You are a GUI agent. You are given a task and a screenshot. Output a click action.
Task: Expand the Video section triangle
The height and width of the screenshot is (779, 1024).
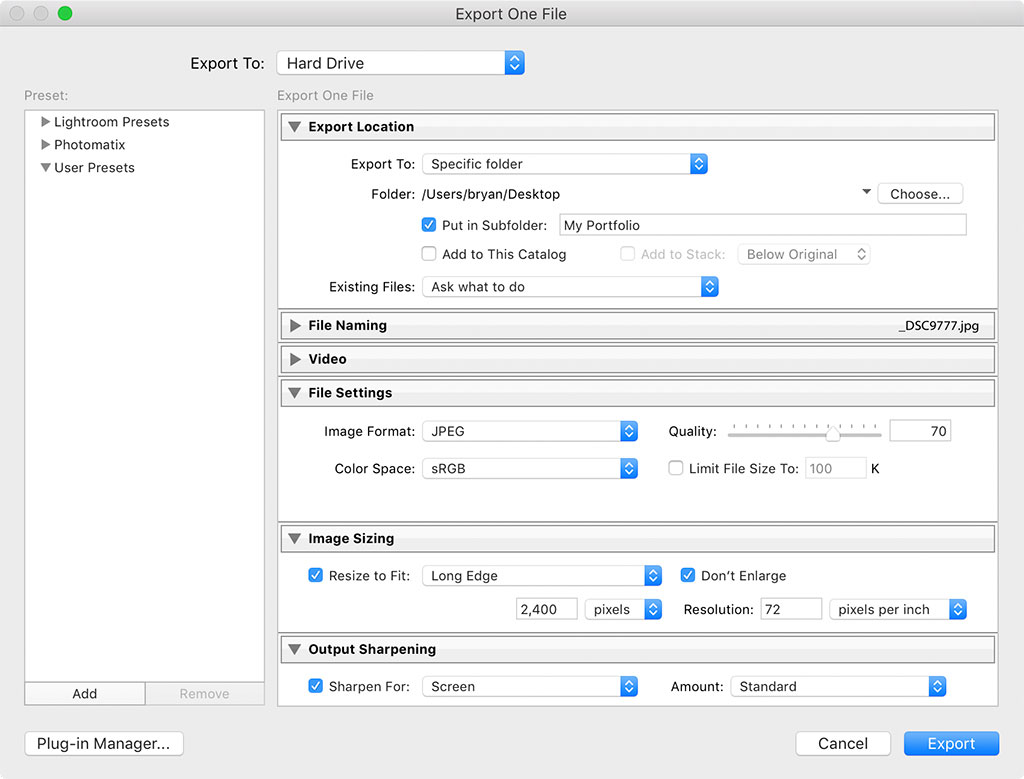click(295, 359)
